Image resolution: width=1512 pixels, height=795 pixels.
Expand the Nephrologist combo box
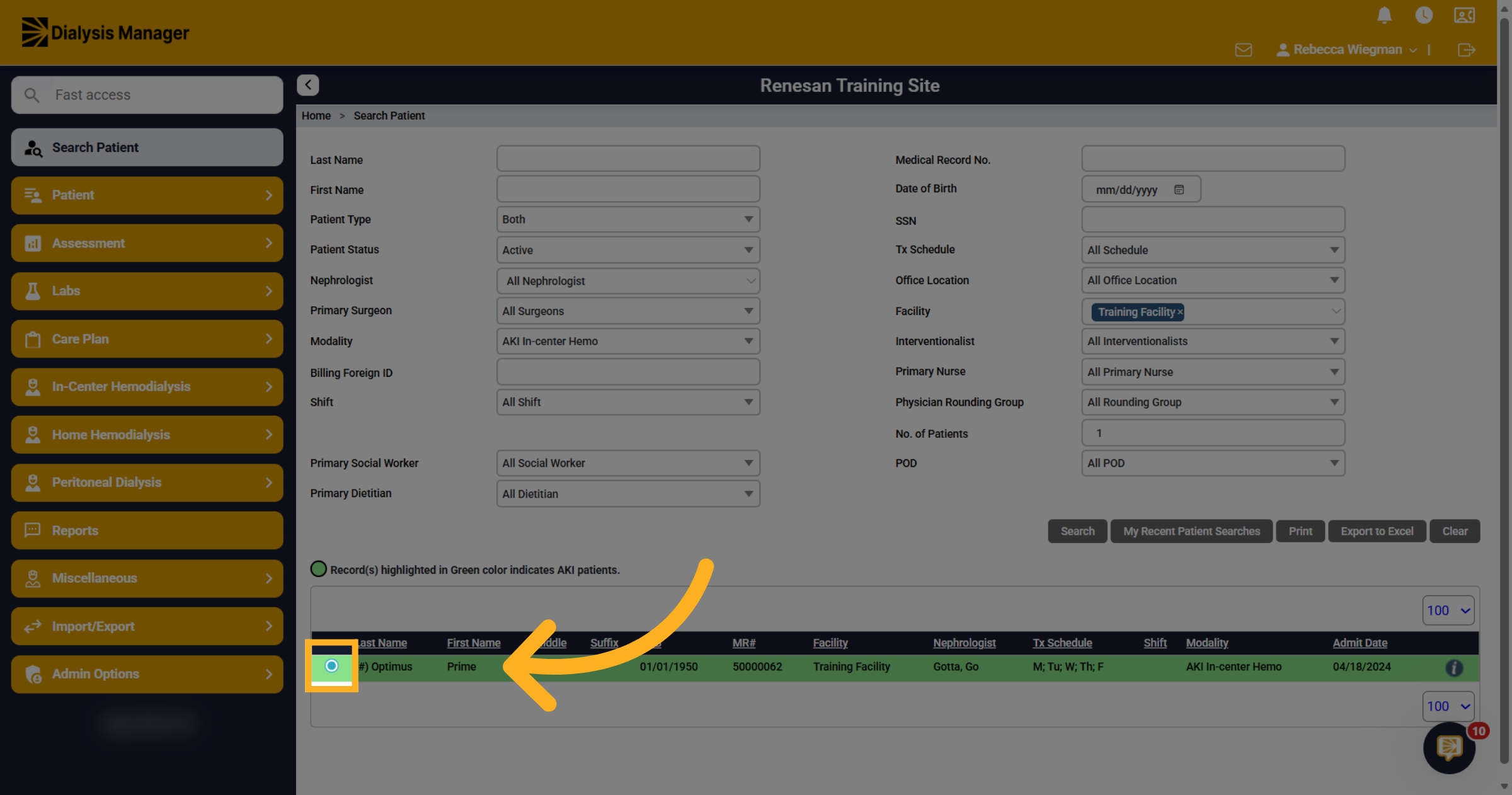coord(628,281)
